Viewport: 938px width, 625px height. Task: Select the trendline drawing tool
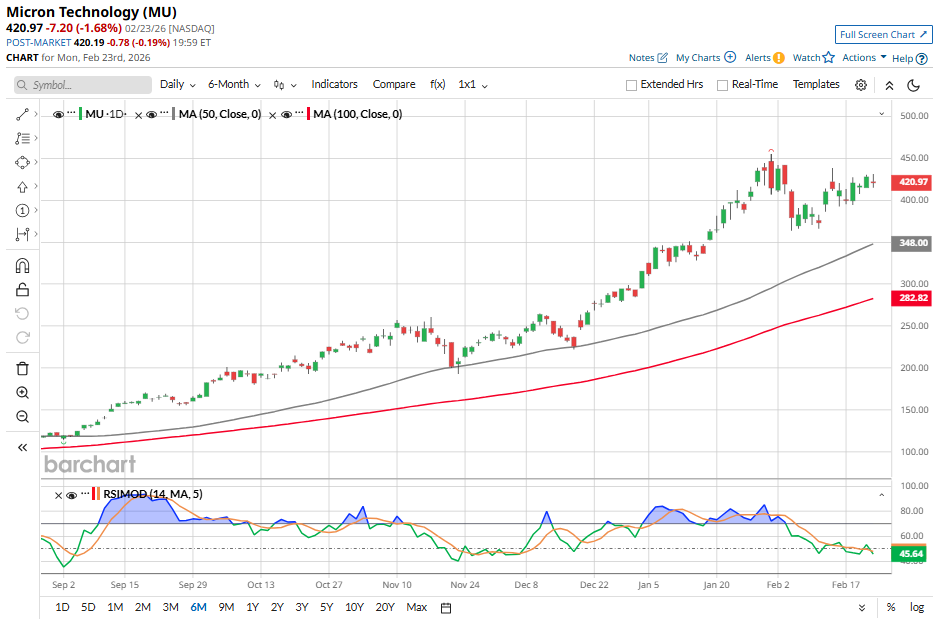22,114
